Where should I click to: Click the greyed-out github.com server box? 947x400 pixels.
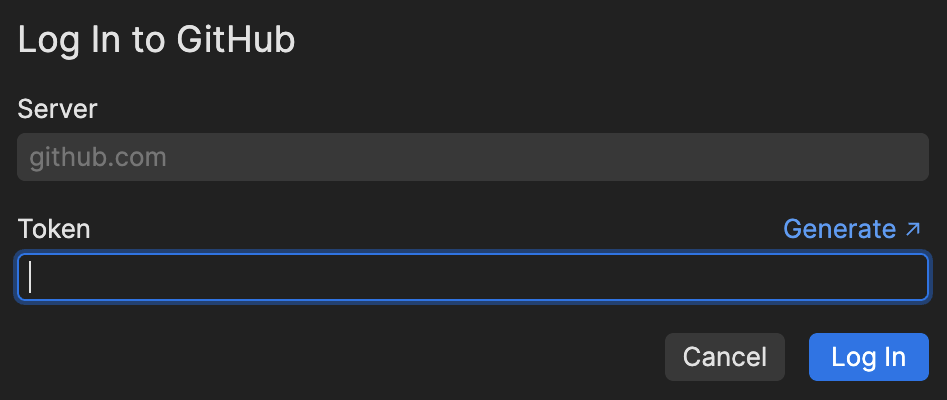click(473, 157)
